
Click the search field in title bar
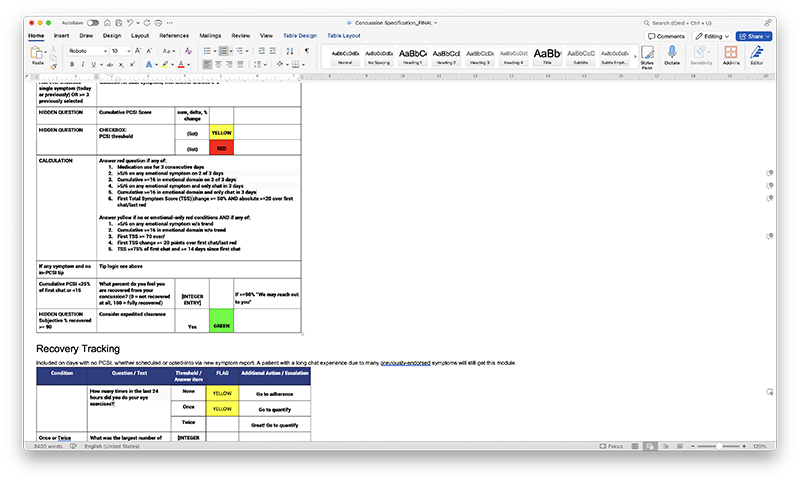pos(700,23)
